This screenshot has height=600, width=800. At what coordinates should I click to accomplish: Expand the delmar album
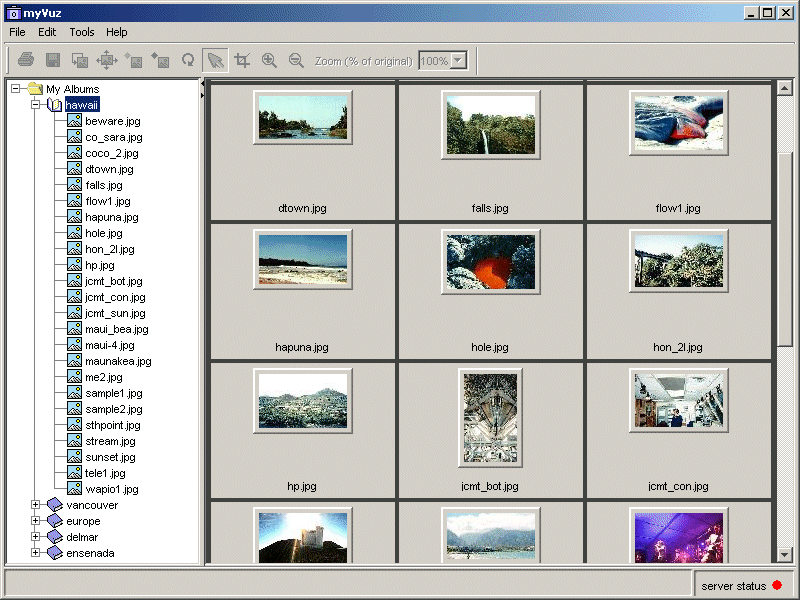[35, 537]
